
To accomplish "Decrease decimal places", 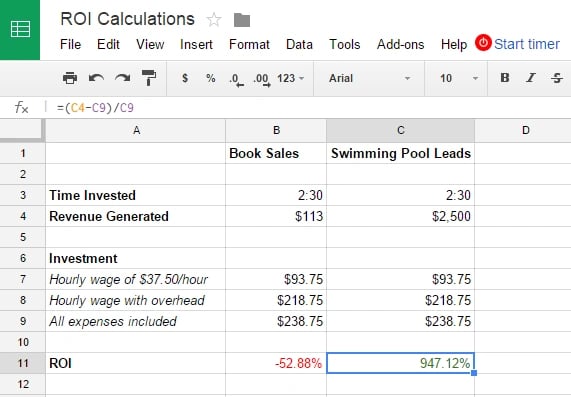I will 236,79.
